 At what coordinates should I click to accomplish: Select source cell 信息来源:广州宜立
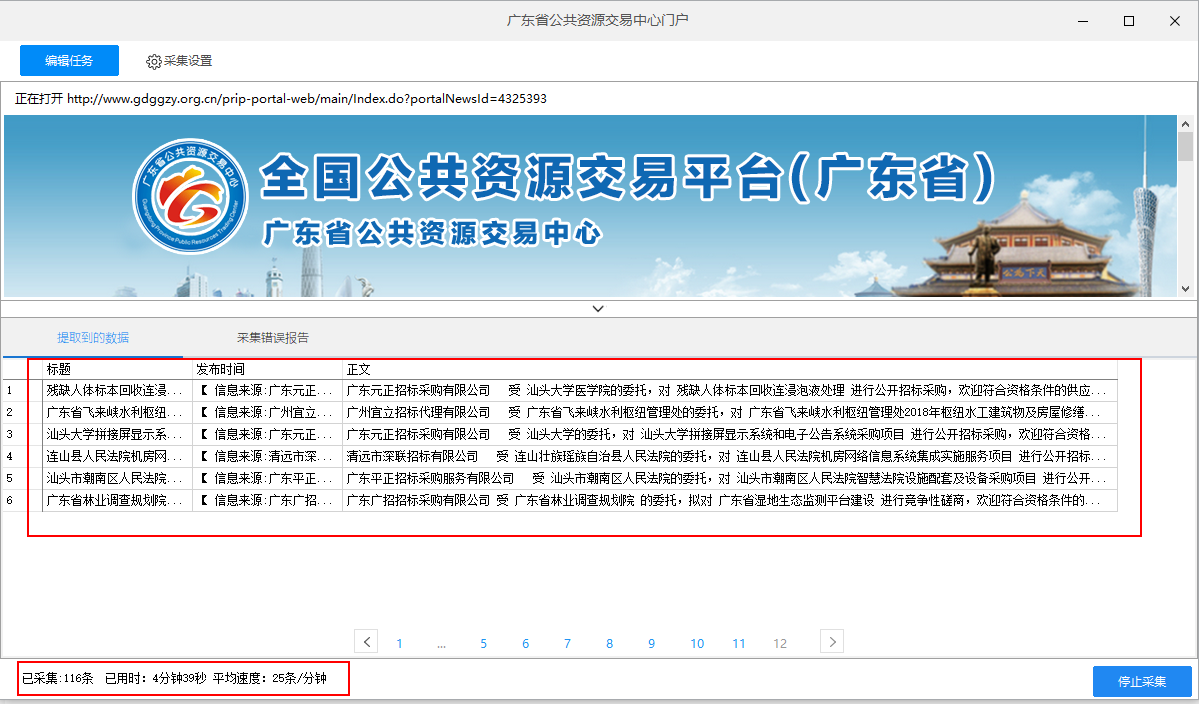pos(268,413)
